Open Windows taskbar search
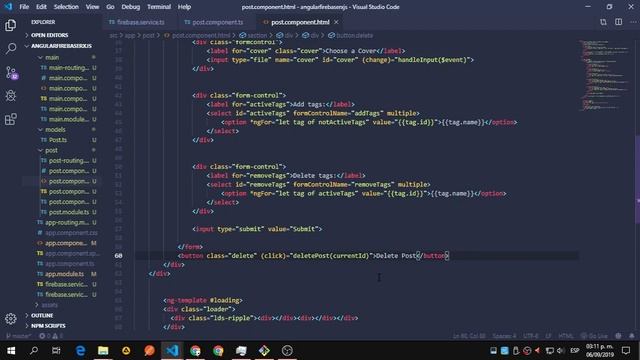 point(34,351)
